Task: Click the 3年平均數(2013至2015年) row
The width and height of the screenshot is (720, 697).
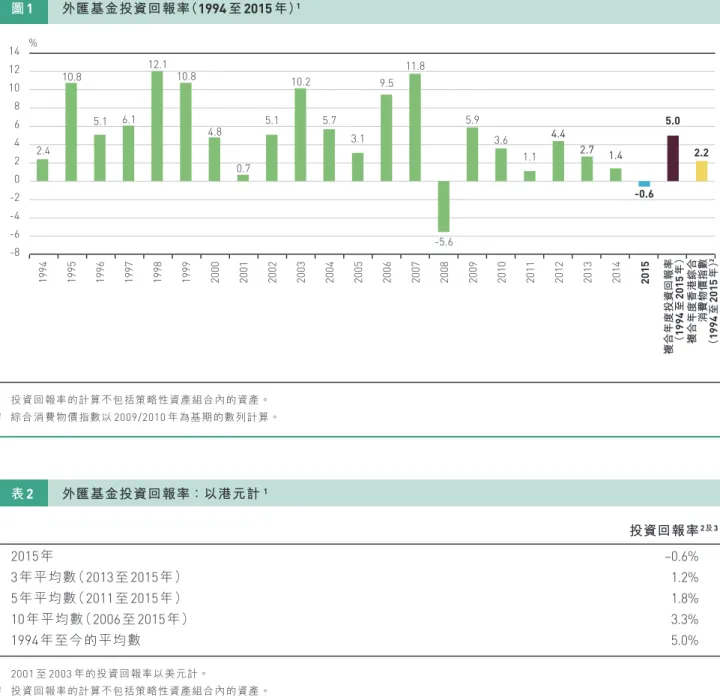Action: (96, 577)
